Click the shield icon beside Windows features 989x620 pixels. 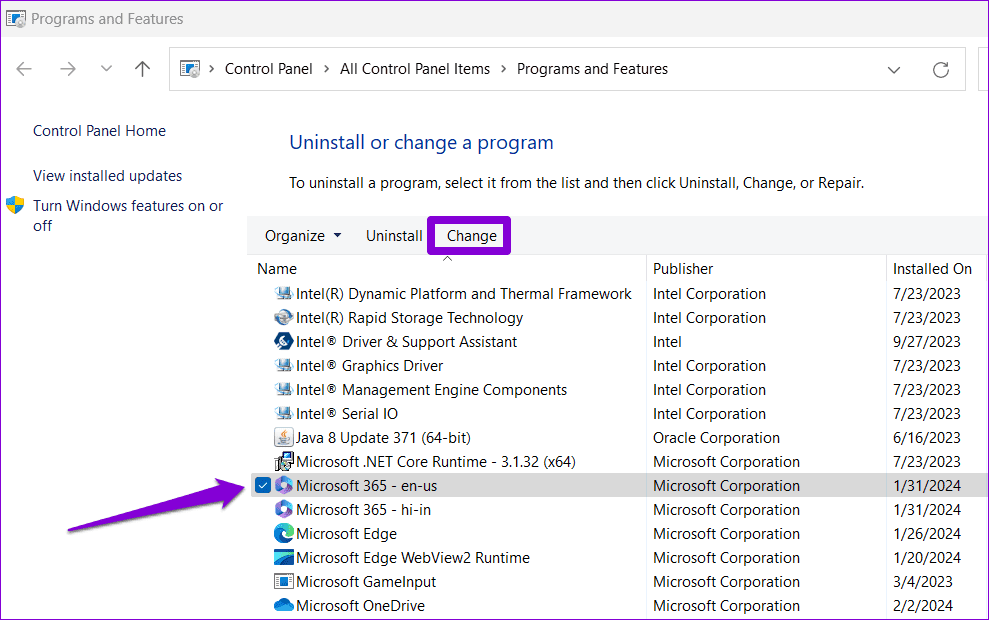[x=15, y=205]
